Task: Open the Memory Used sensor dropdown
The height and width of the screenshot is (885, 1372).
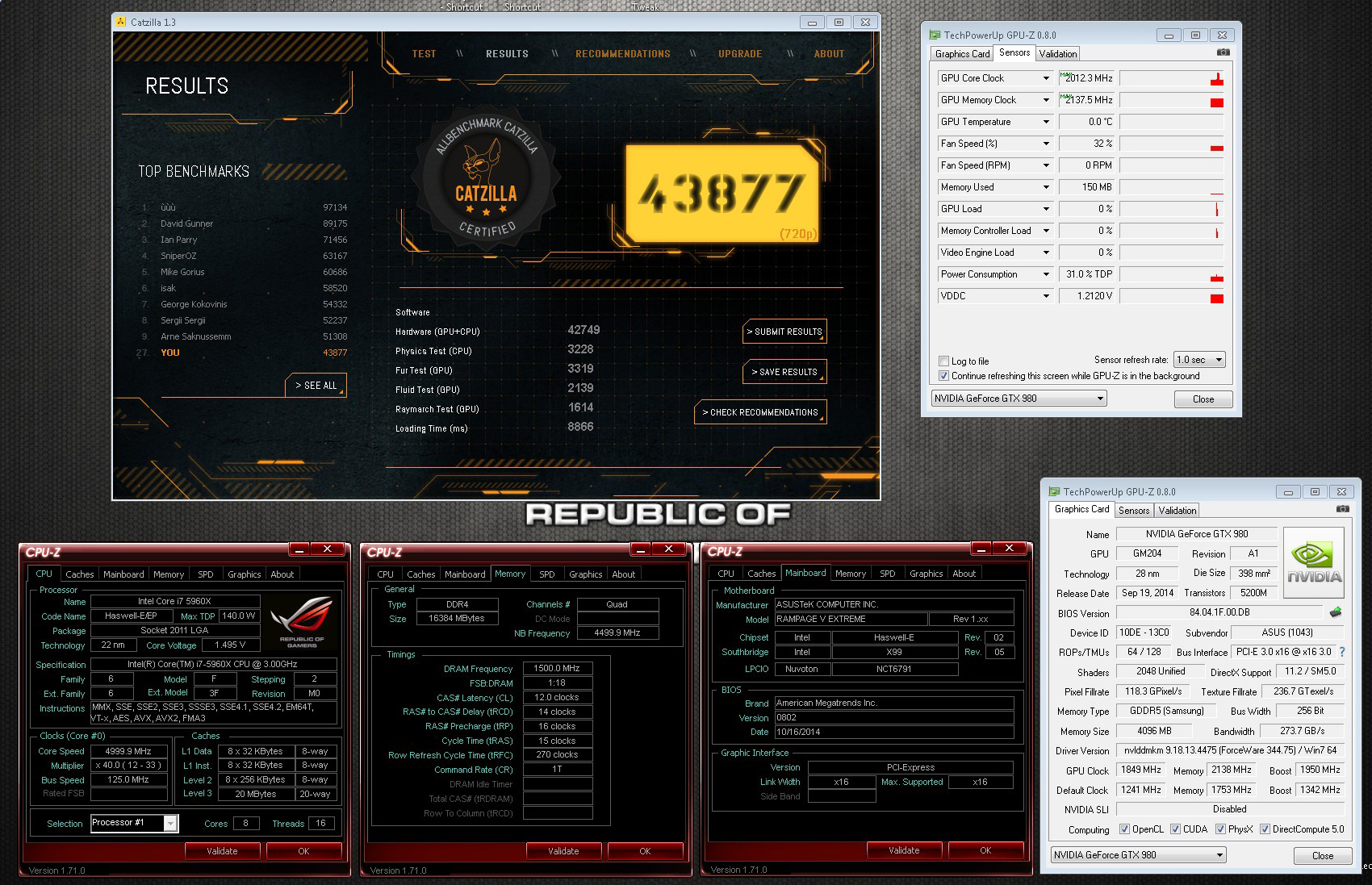Action: click(1046, 187)
